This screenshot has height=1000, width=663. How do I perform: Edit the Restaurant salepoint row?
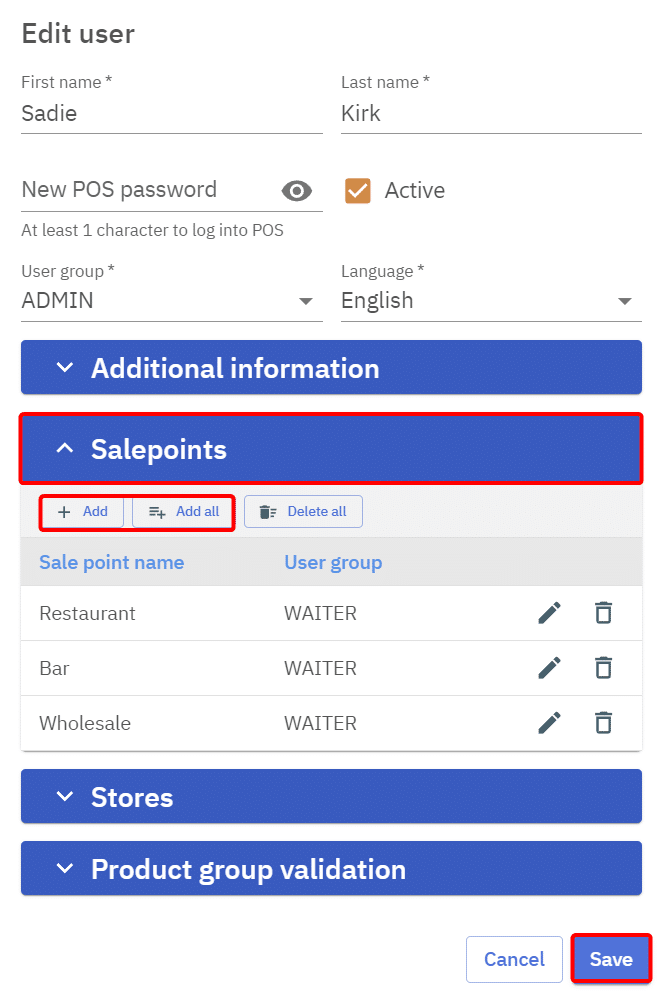pyautogui.click(x=549, y=613)
